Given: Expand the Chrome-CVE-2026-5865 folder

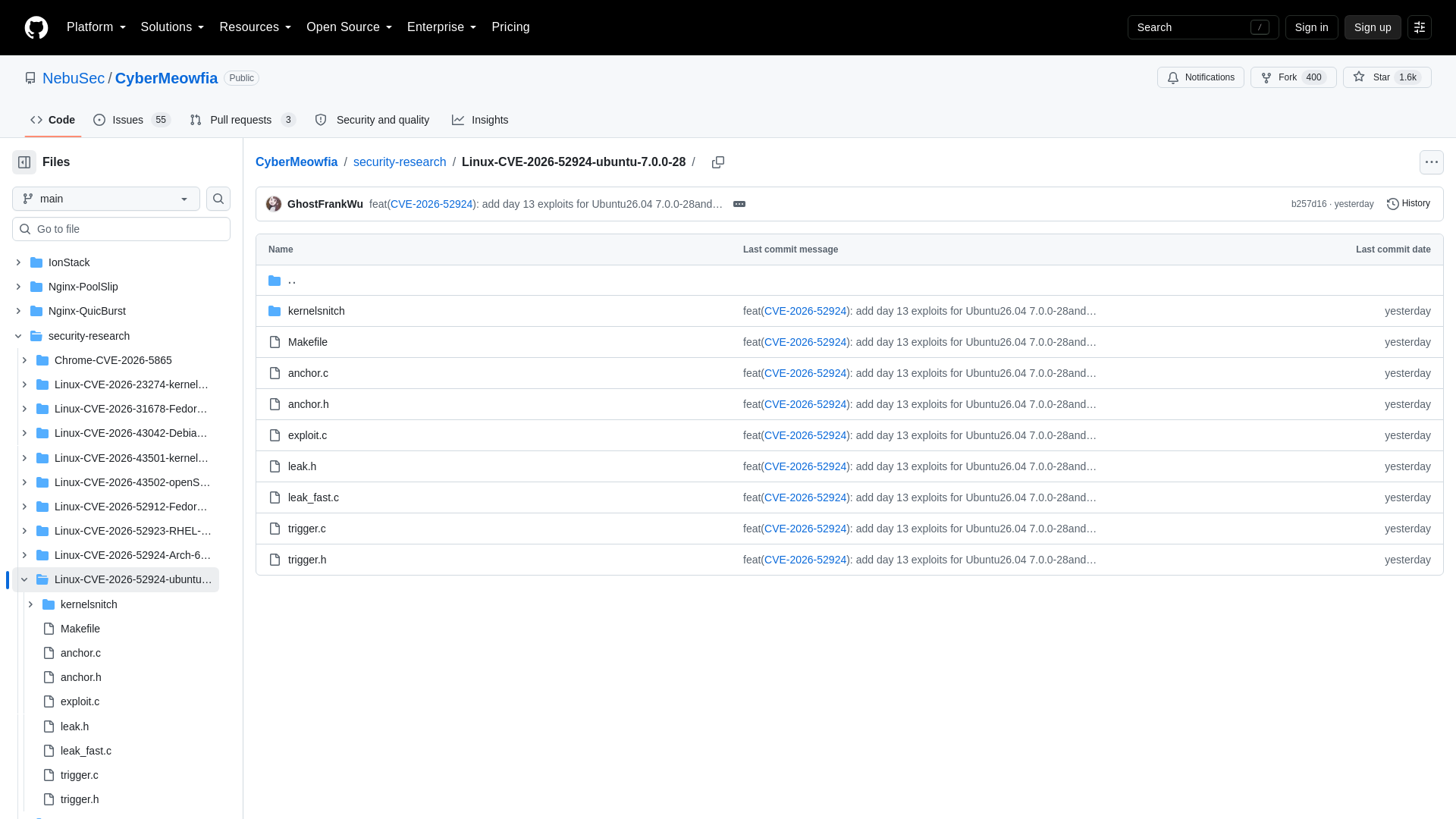Looking at the screenshot, I should (24, 360).
